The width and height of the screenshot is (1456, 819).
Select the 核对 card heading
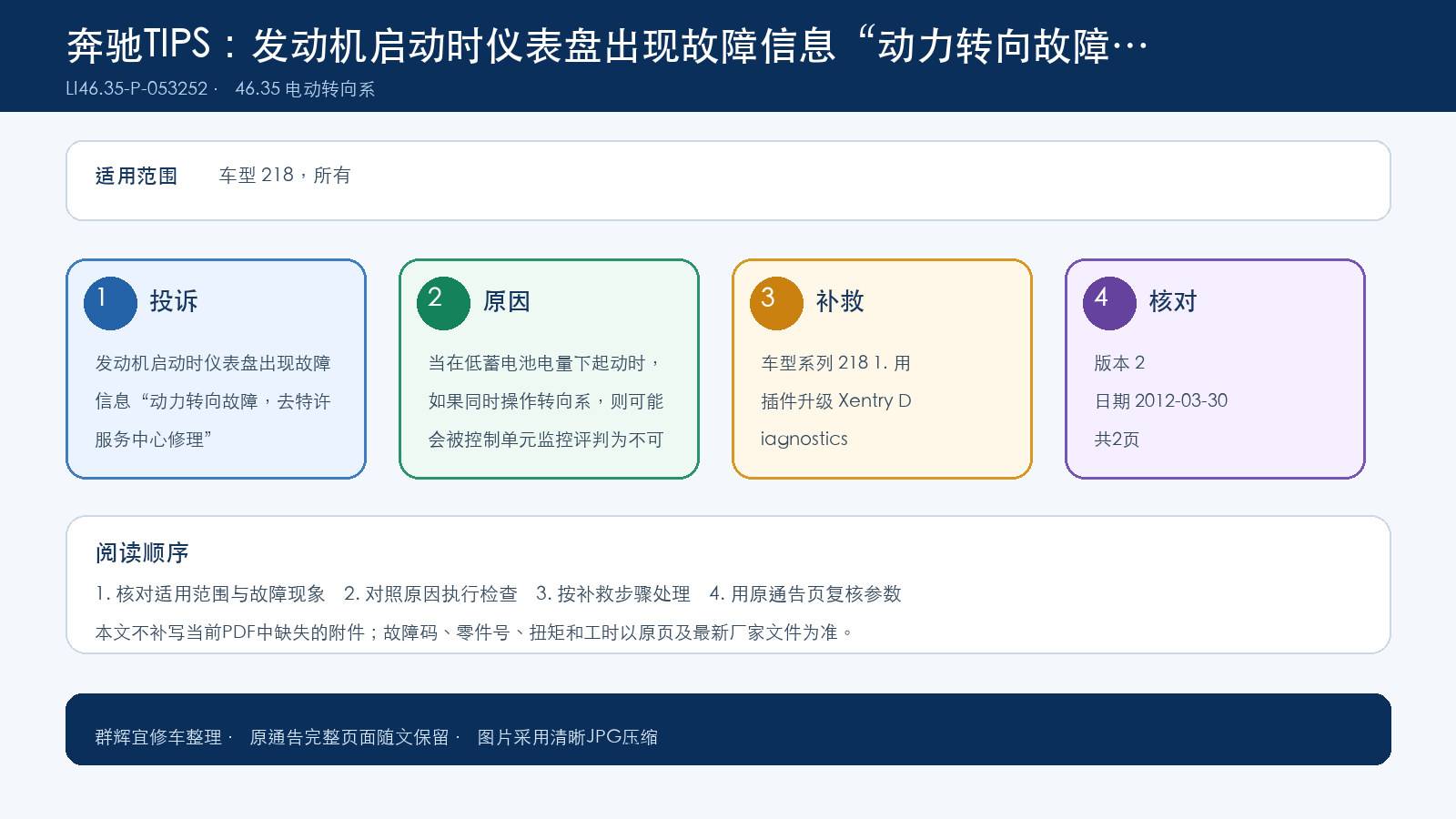pyautogui.click(x=1173, y=301)
